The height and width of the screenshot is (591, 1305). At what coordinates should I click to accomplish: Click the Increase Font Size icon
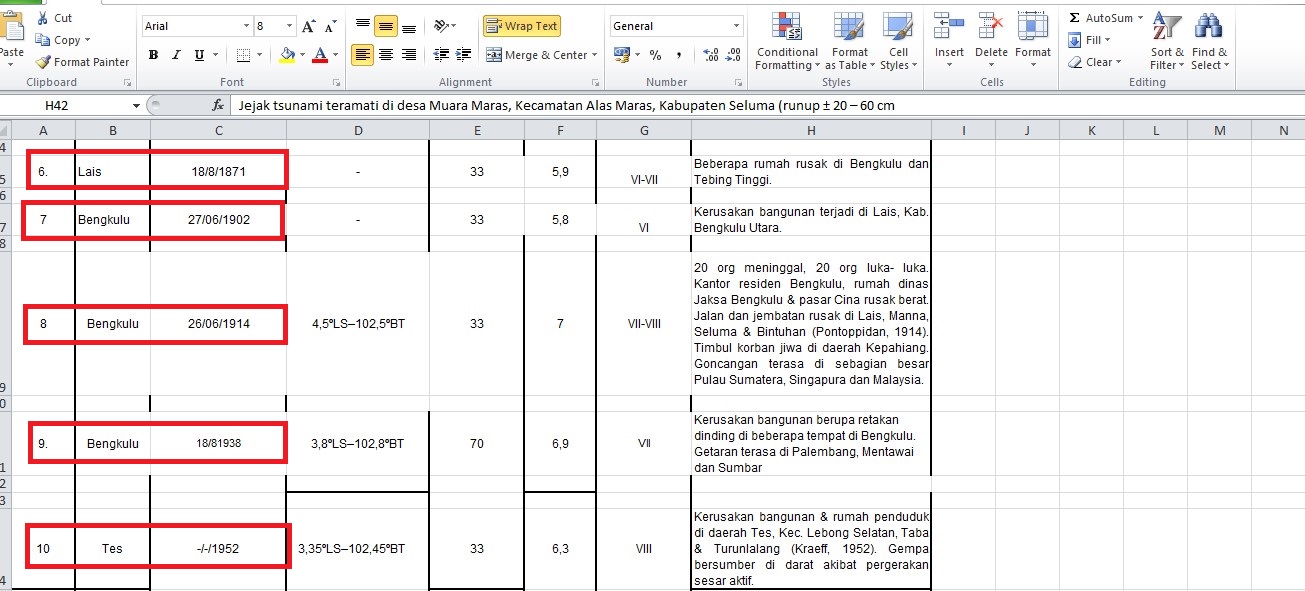(309, 26)
